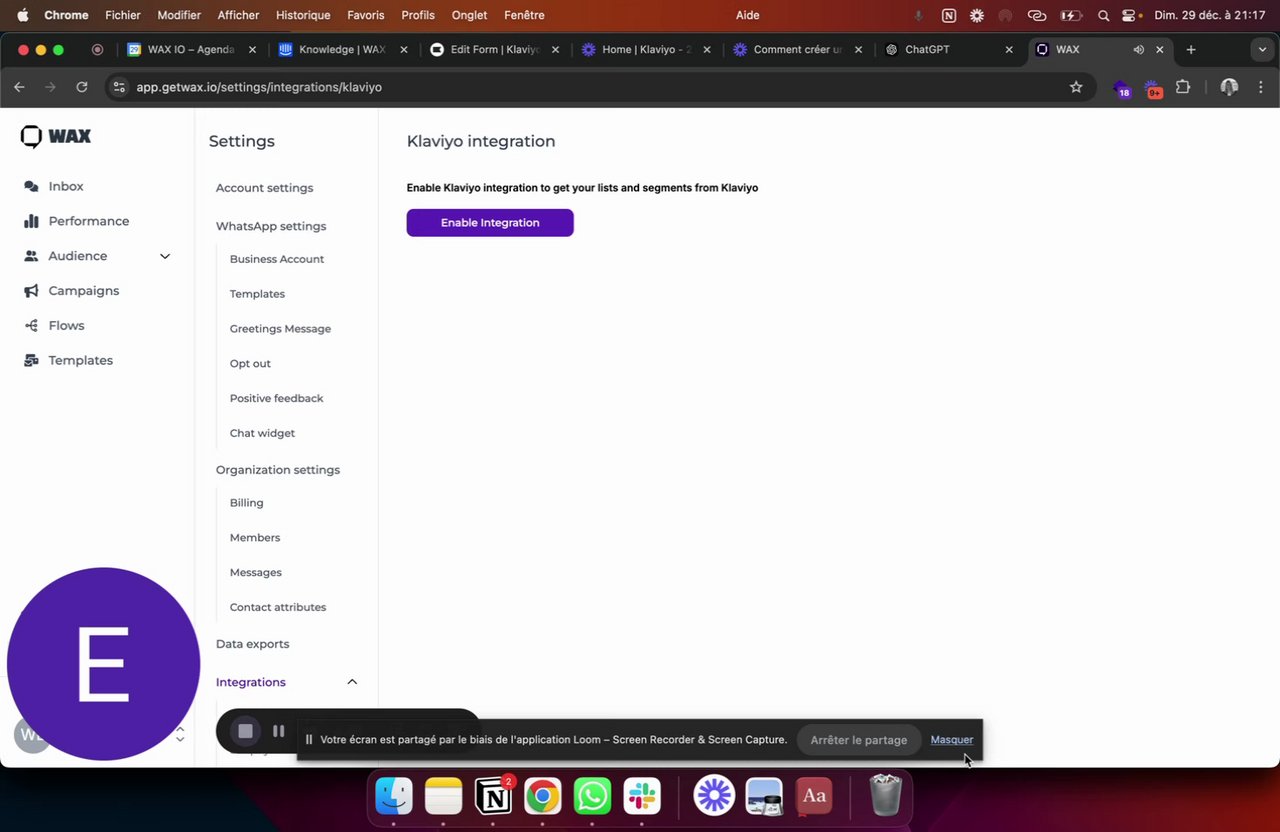Image resolution: width=1280 pixels, height=832 pixels.
Task: Open the Audience section icon
Action: [31, 256]
